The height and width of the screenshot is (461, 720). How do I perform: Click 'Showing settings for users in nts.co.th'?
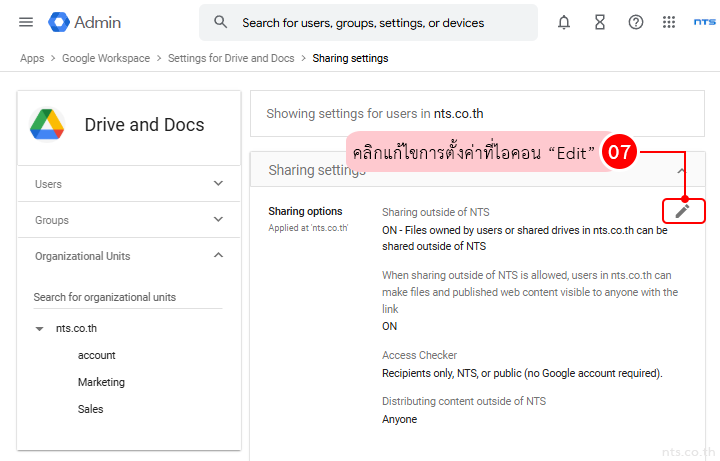click(x=375, y=113)
